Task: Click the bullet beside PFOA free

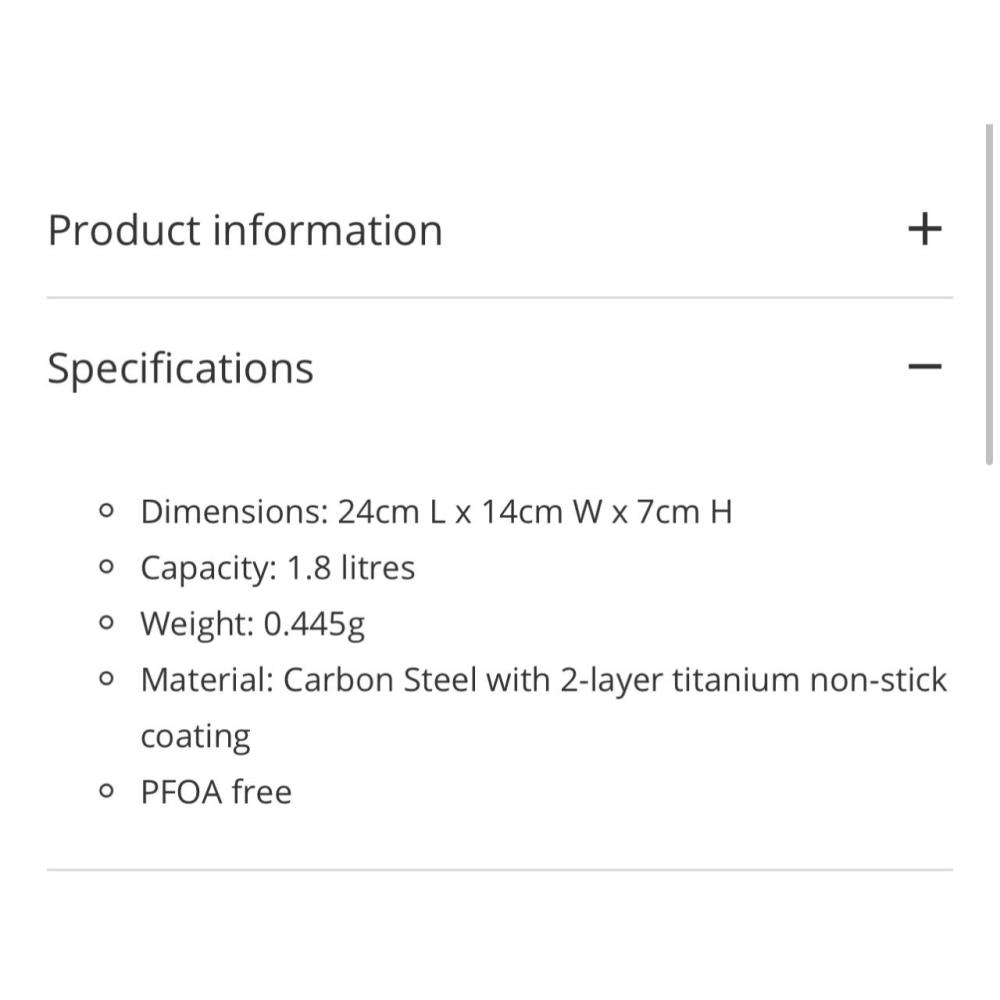Action: (x=107, y=792)
